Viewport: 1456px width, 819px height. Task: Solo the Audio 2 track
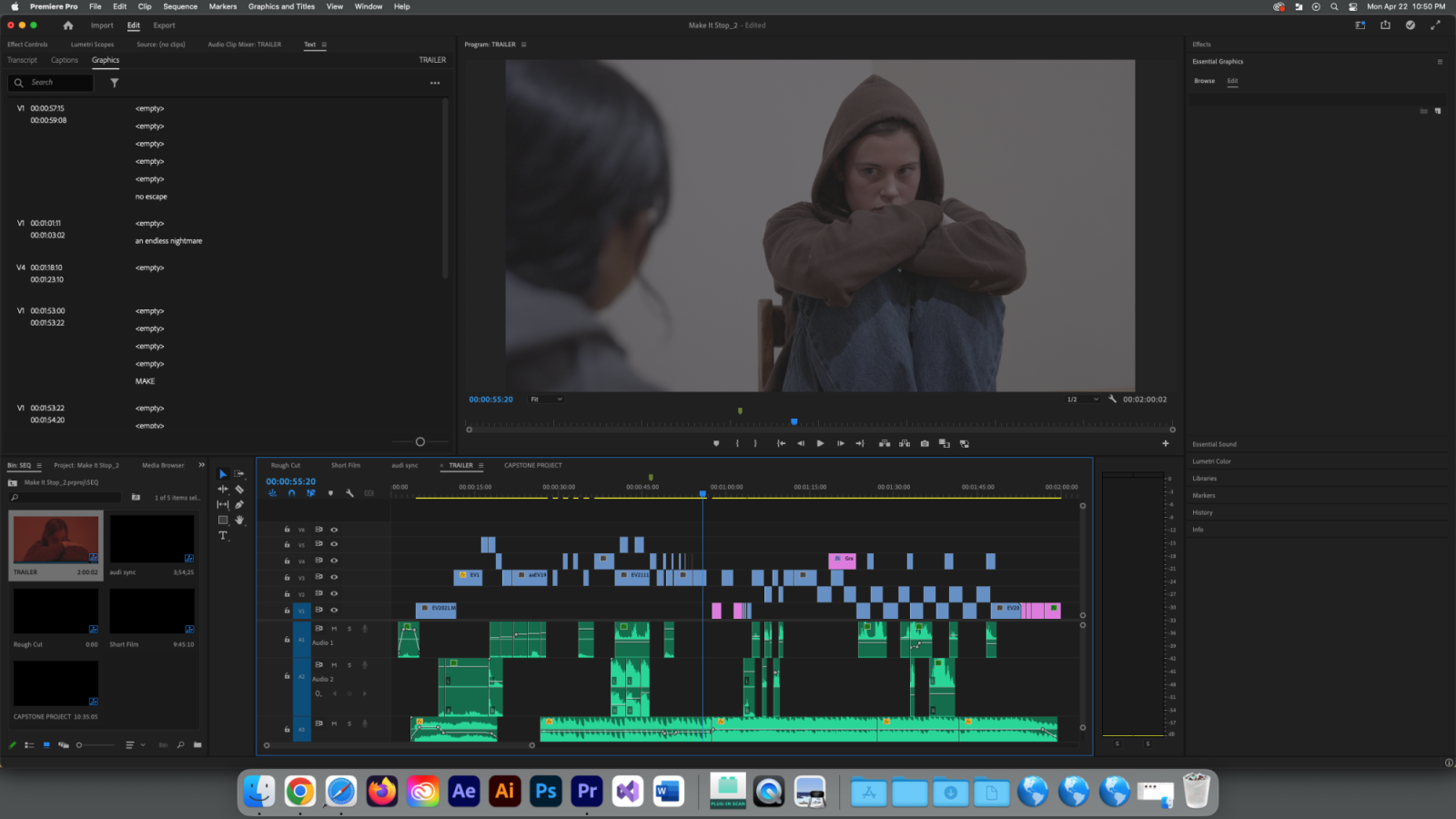[349, 665]
